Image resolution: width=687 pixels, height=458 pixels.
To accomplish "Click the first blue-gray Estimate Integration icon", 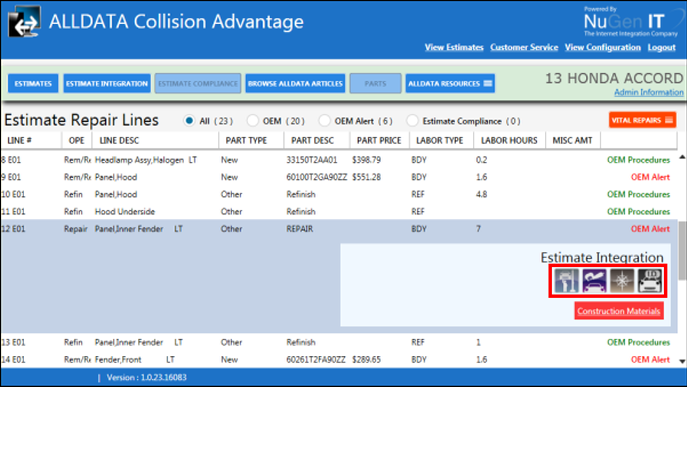I will [567, 282].
